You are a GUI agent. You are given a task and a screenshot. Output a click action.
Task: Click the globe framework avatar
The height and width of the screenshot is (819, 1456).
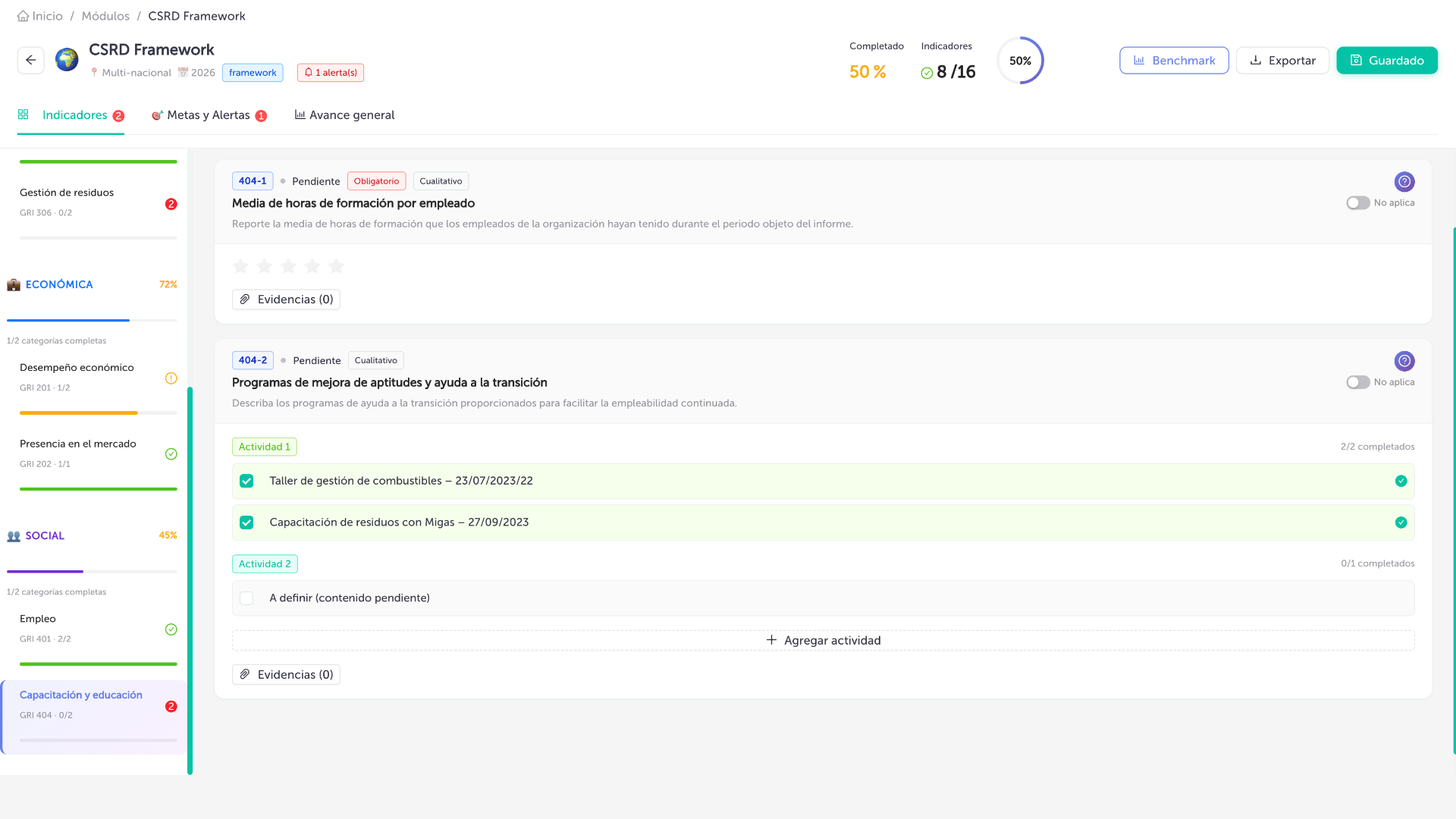(x=67, y=60)
